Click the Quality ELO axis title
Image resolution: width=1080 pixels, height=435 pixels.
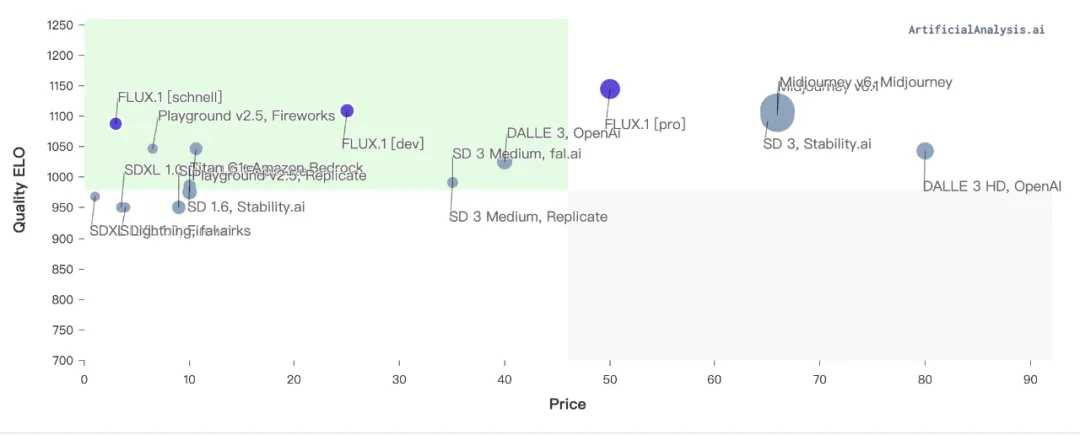point(20,188)
